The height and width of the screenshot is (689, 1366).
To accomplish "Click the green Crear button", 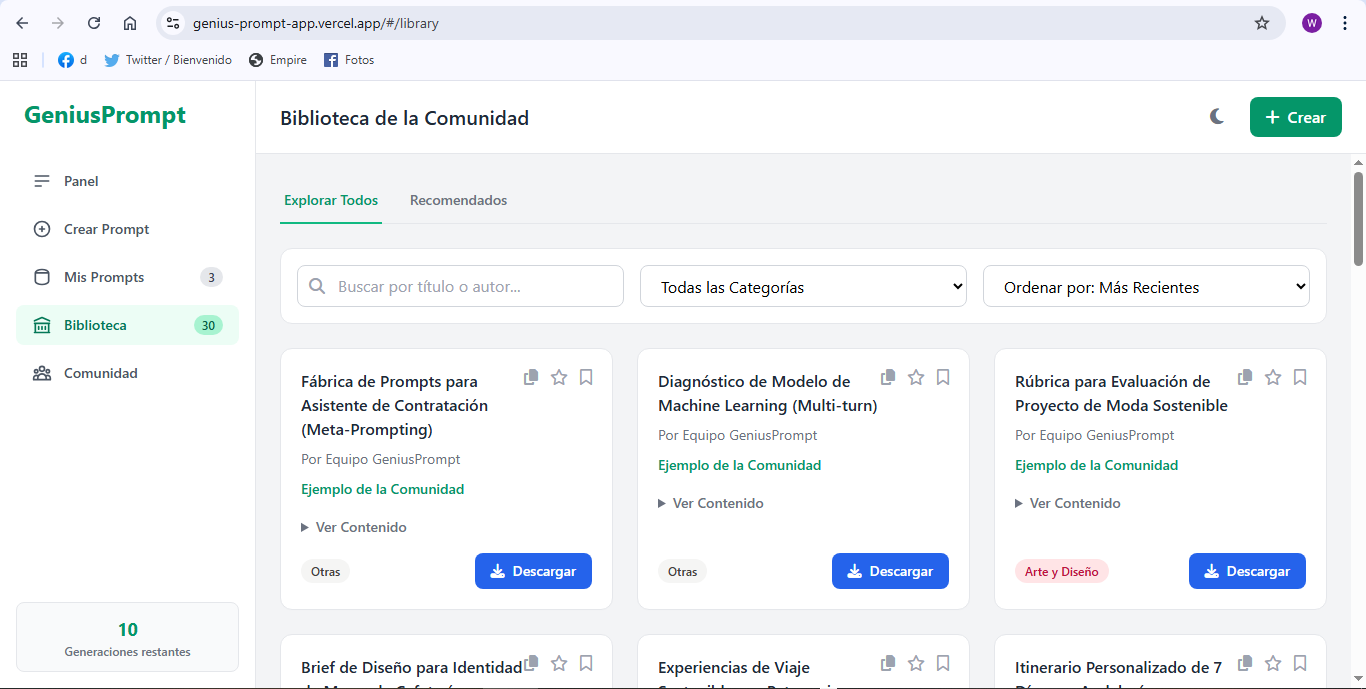I will [x=1295, y=117].
